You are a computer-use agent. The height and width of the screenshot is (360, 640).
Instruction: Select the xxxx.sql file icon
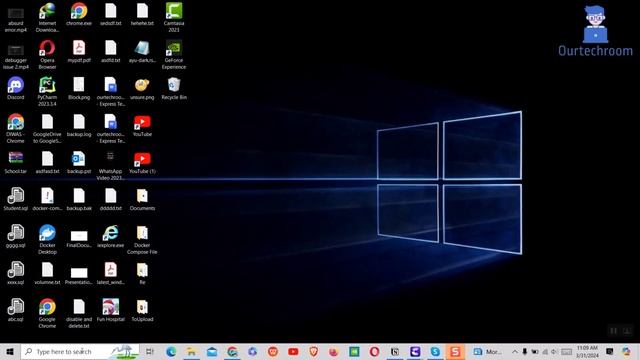(x=16, y=273)
